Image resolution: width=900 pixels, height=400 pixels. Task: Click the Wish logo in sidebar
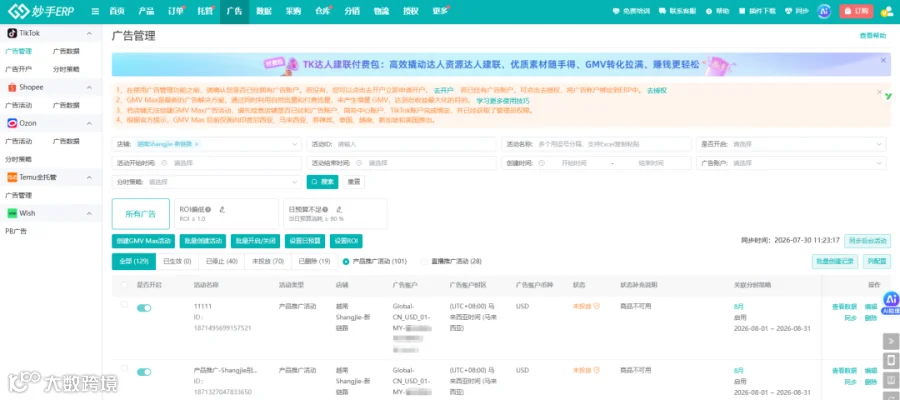coord(11,213)
